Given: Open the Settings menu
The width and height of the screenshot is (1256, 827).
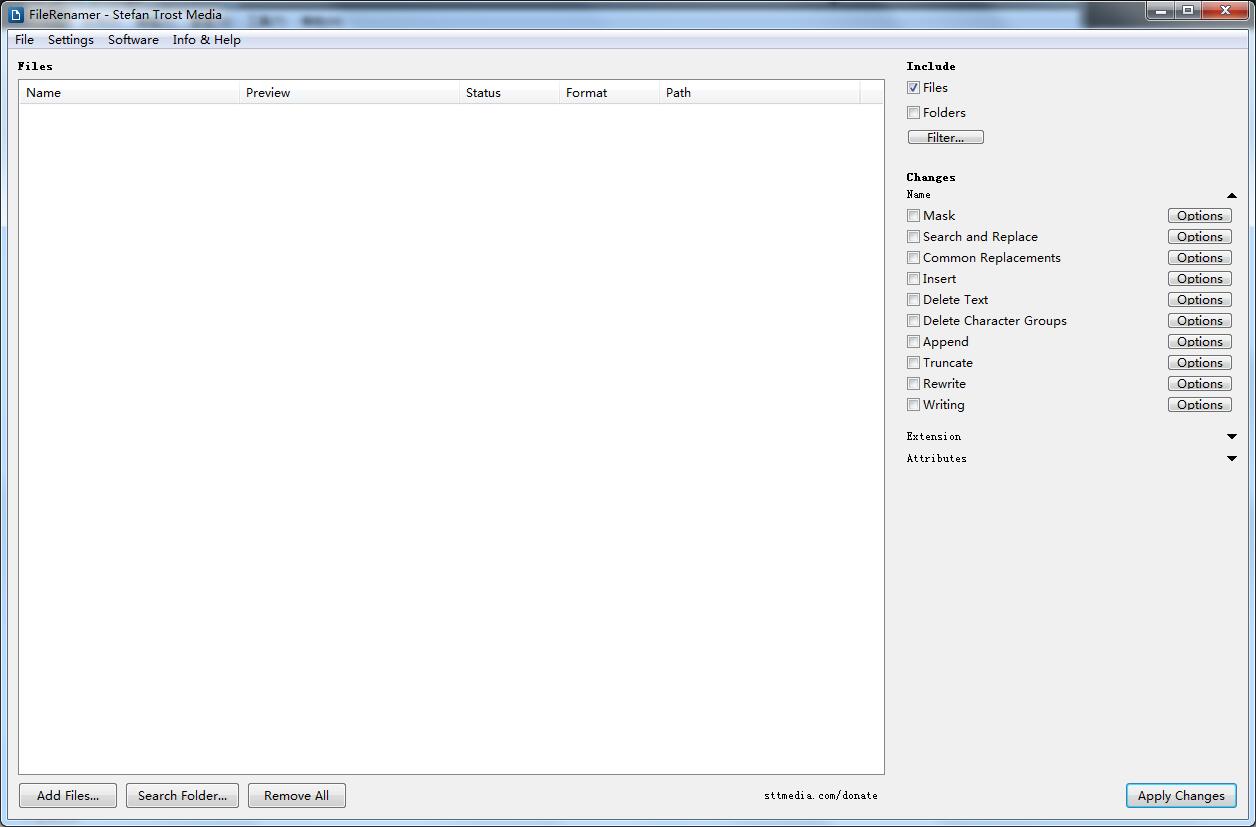Looking at the screenshot, I should pyautogui.click(x=70, y=40).
